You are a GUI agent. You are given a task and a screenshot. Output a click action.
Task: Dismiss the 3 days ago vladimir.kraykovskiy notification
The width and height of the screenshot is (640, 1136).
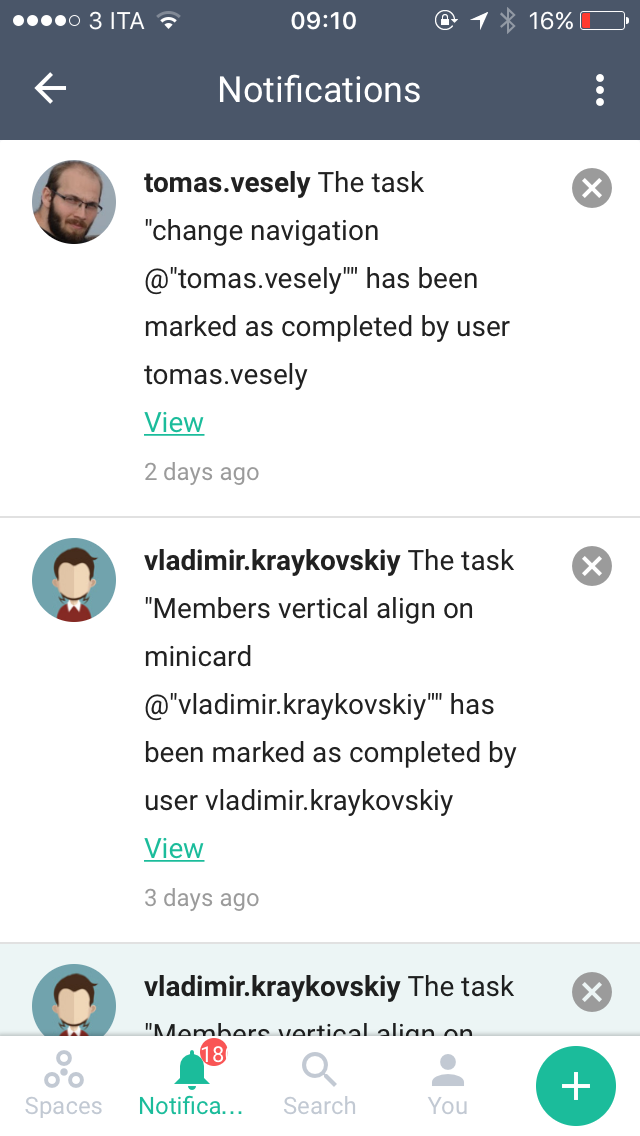pyautogui.click(x=591, y=566)
